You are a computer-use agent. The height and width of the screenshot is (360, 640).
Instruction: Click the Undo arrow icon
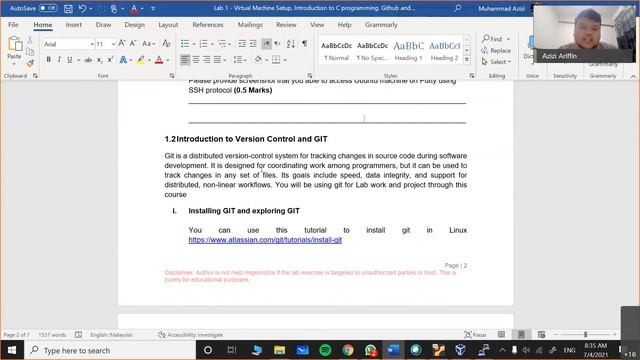(x=82, y=9)
